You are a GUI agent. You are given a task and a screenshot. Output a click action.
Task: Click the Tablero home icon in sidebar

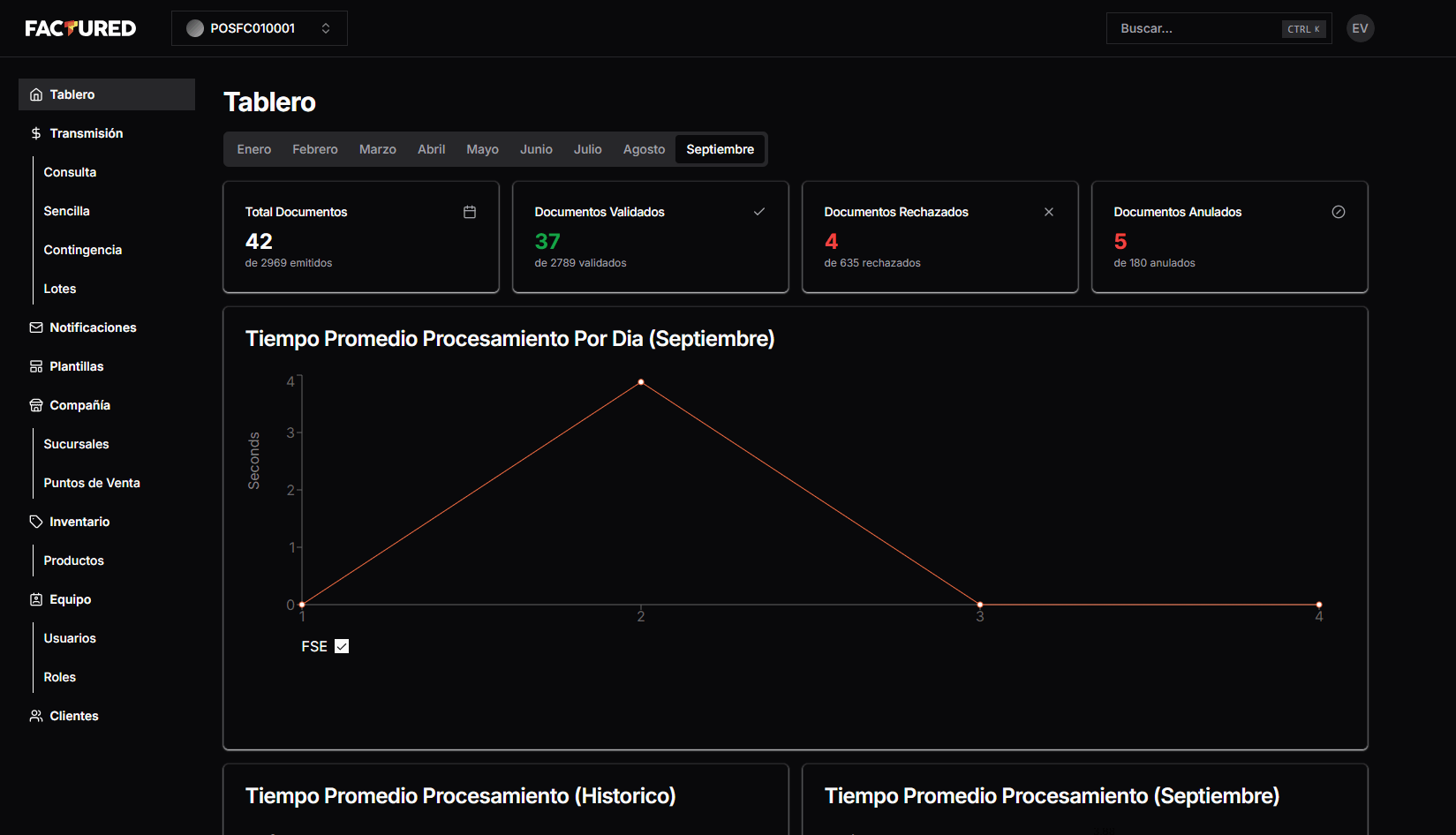36,94
